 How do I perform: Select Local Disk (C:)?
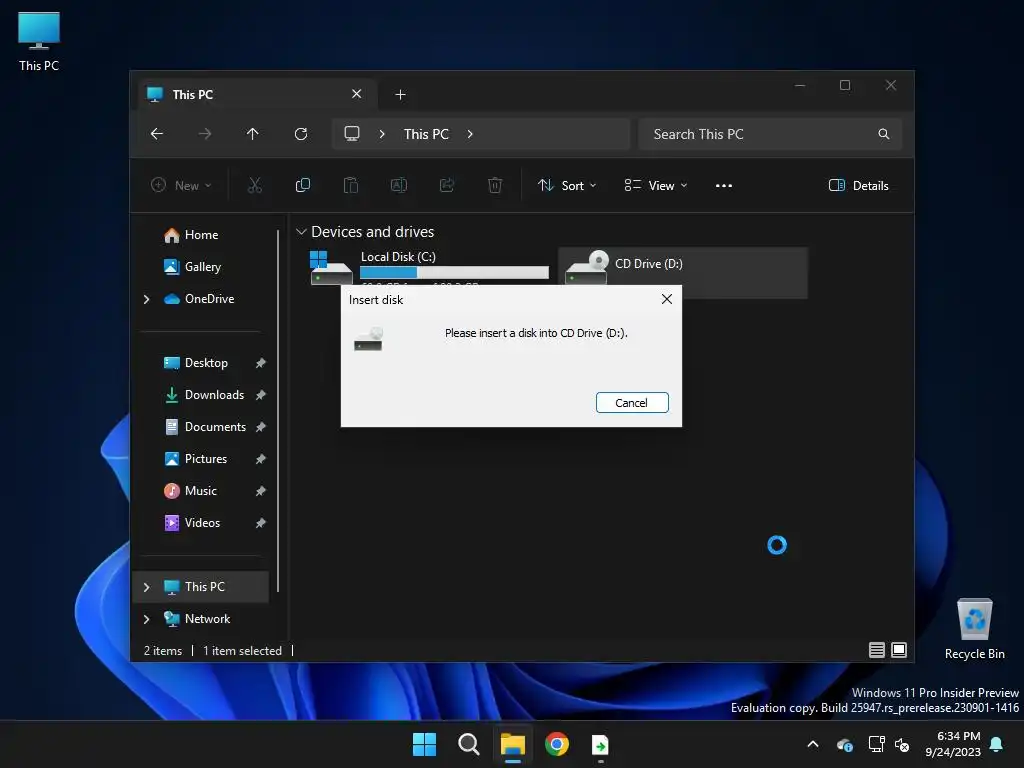[x=430, y=268]
